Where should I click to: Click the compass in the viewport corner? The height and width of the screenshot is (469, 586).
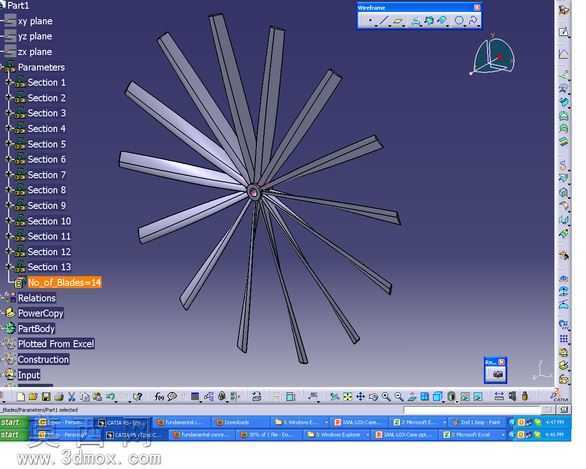point(493,55)
